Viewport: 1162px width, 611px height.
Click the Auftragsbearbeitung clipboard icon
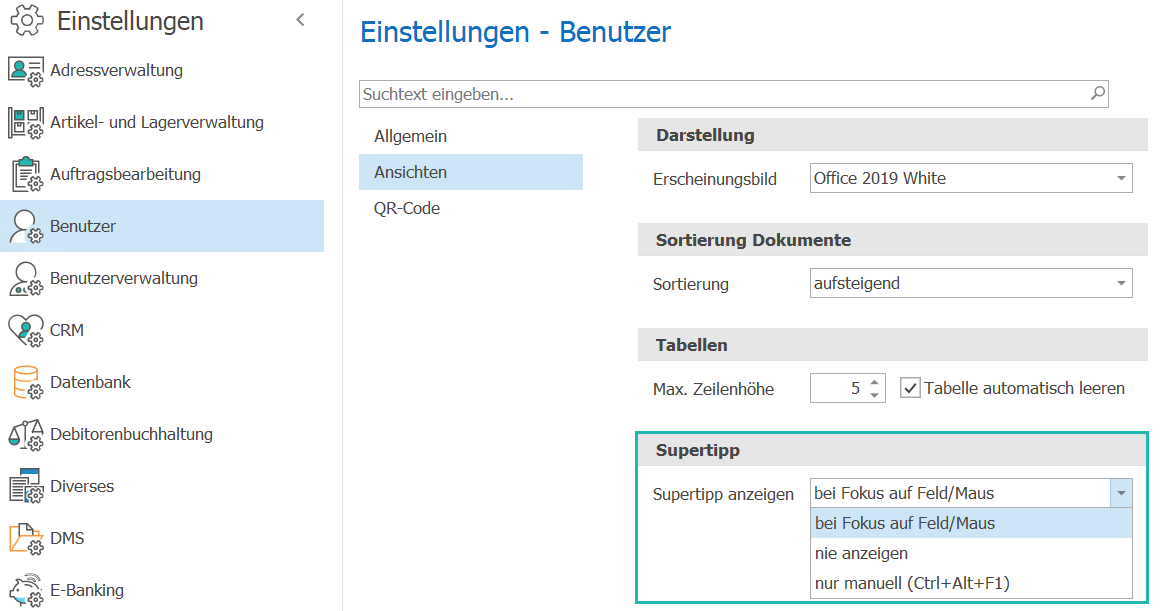point(26,175)
